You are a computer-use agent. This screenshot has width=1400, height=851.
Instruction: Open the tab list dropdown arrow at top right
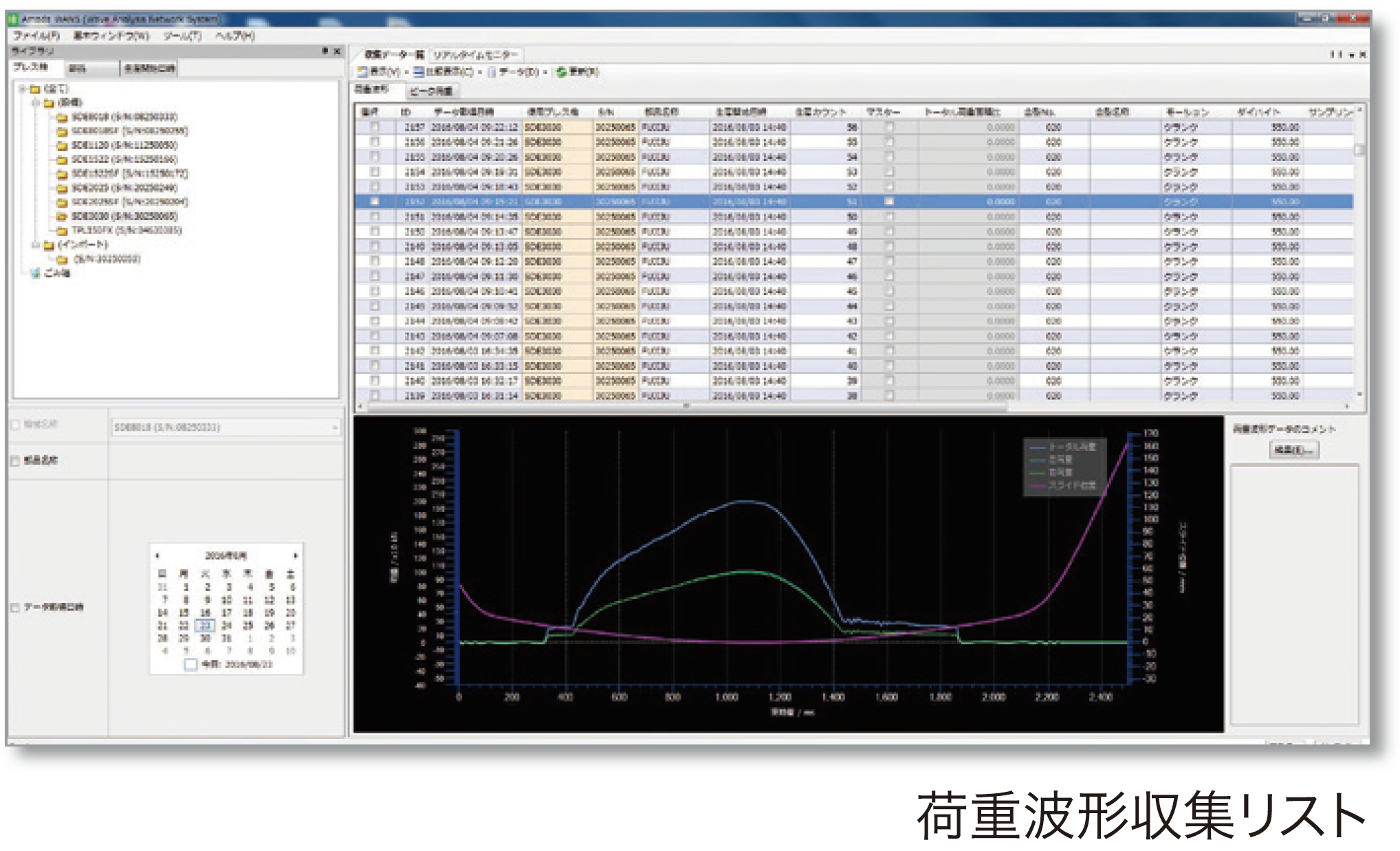click(x=1352, y=54)
